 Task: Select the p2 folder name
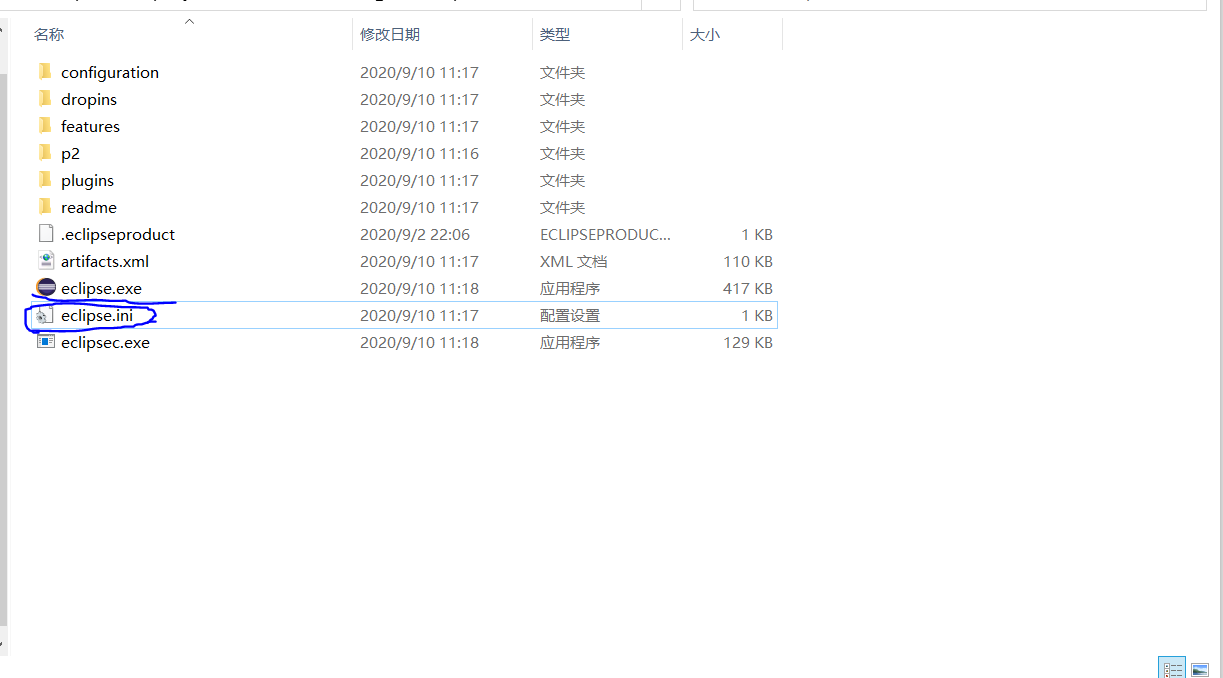pyautogui.click(x=70, y=153)
